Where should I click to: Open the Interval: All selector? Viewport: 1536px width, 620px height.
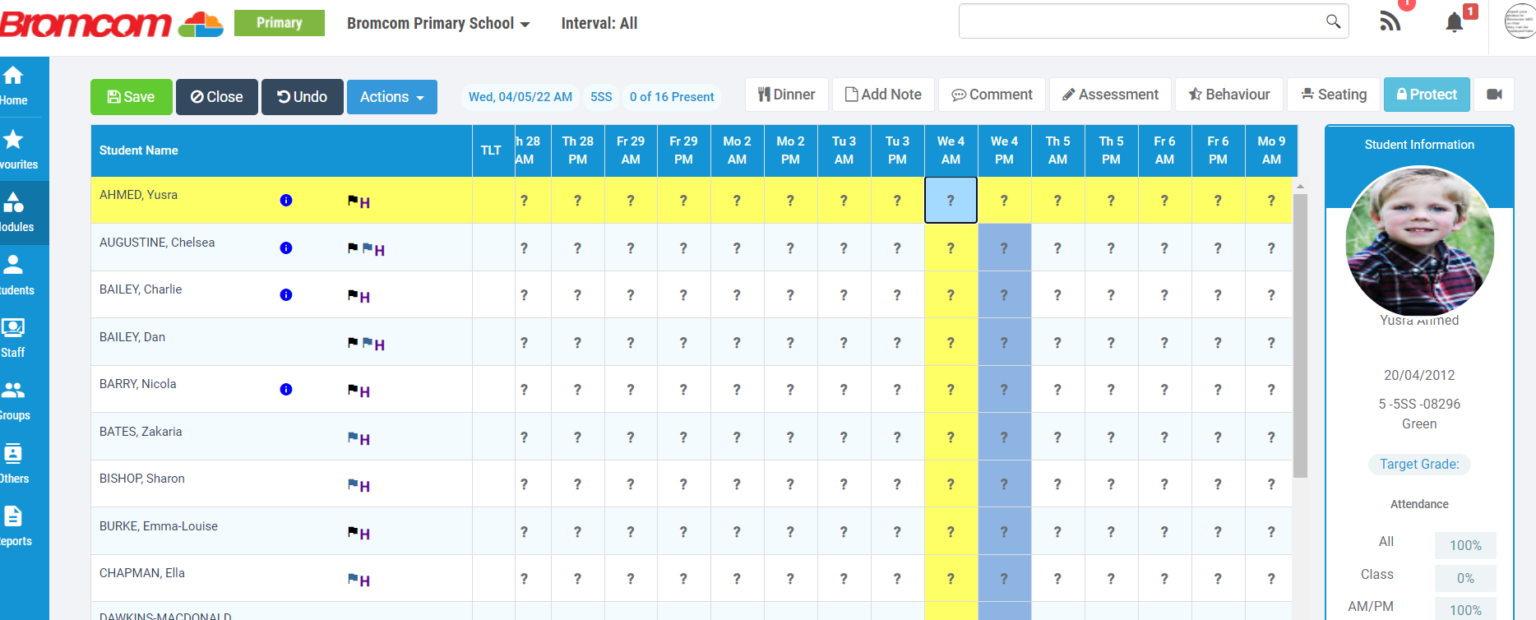599,23
